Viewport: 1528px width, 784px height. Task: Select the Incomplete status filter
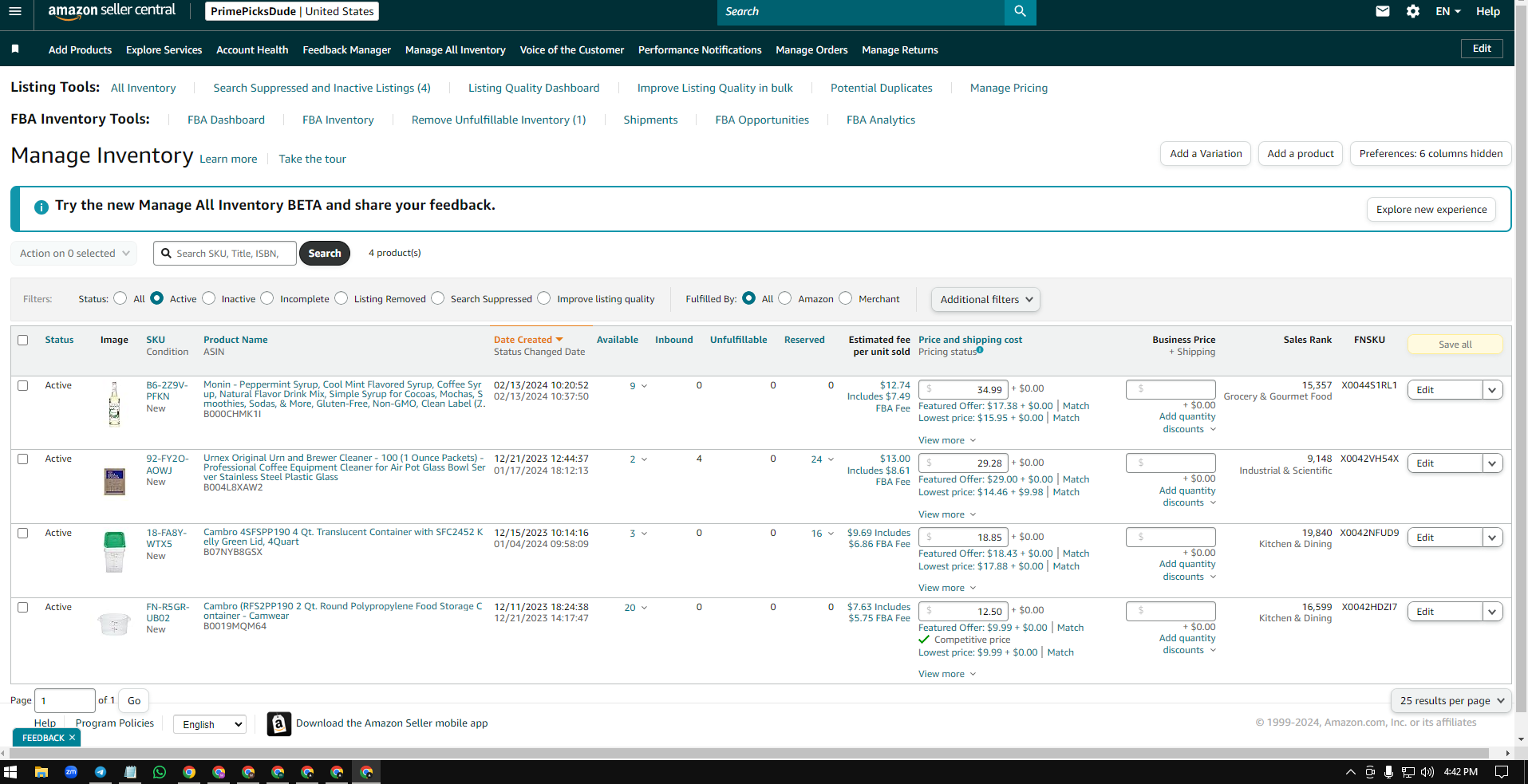coord(267,298)
